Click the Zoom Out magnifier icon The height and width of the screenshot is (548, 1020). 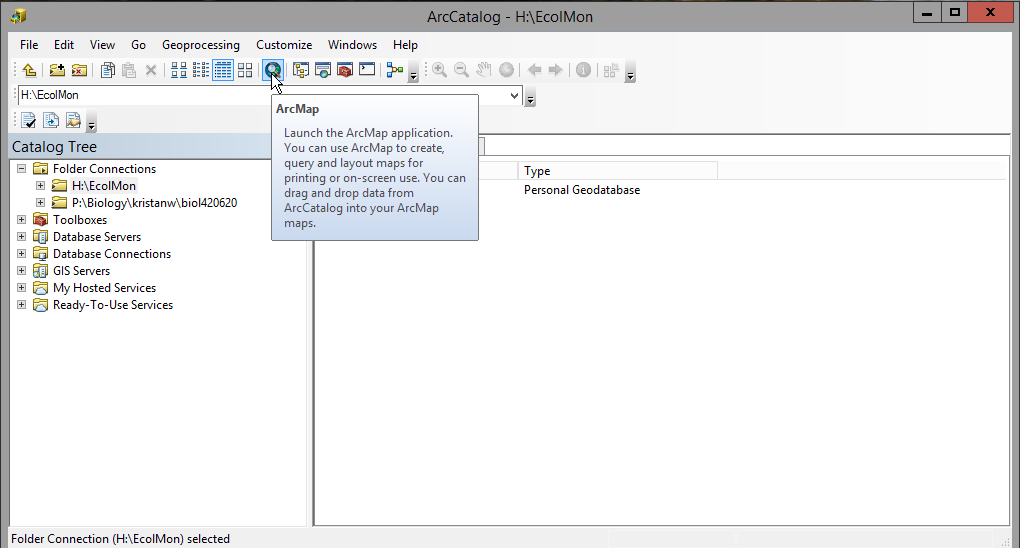pos(461,70)
